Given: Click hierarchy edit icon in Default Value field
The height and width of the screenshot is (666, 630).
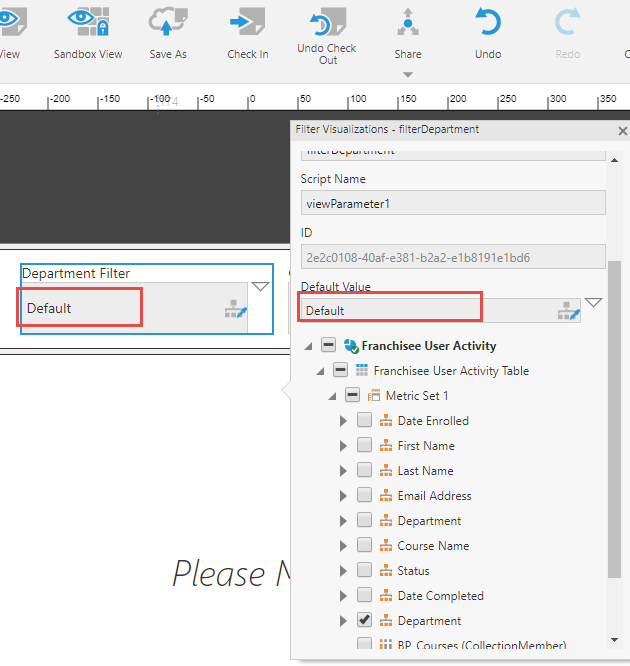Looking at the screenshot, I should (x=568, y=311).
